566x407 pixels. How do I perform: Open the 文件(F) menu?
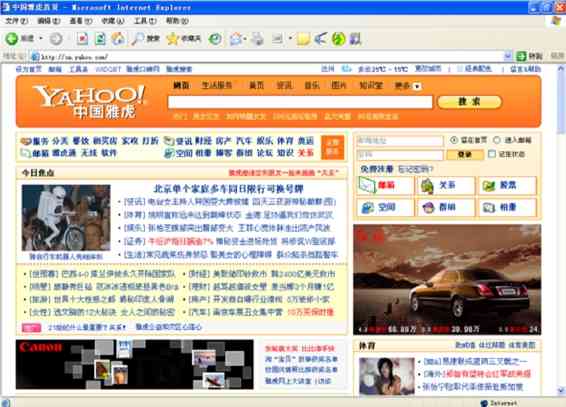click(17, 21)
